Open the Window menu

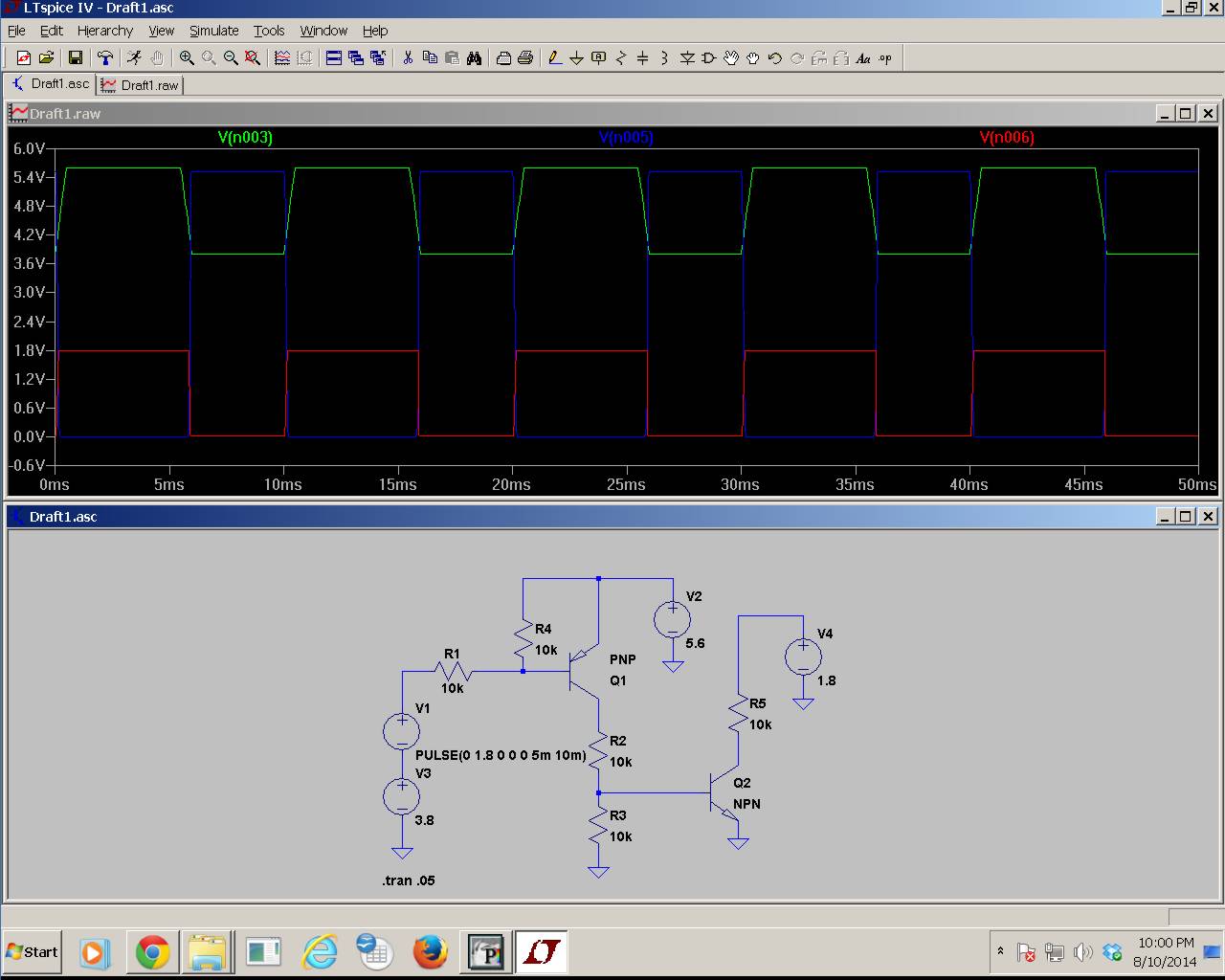[x=323, y=31]
